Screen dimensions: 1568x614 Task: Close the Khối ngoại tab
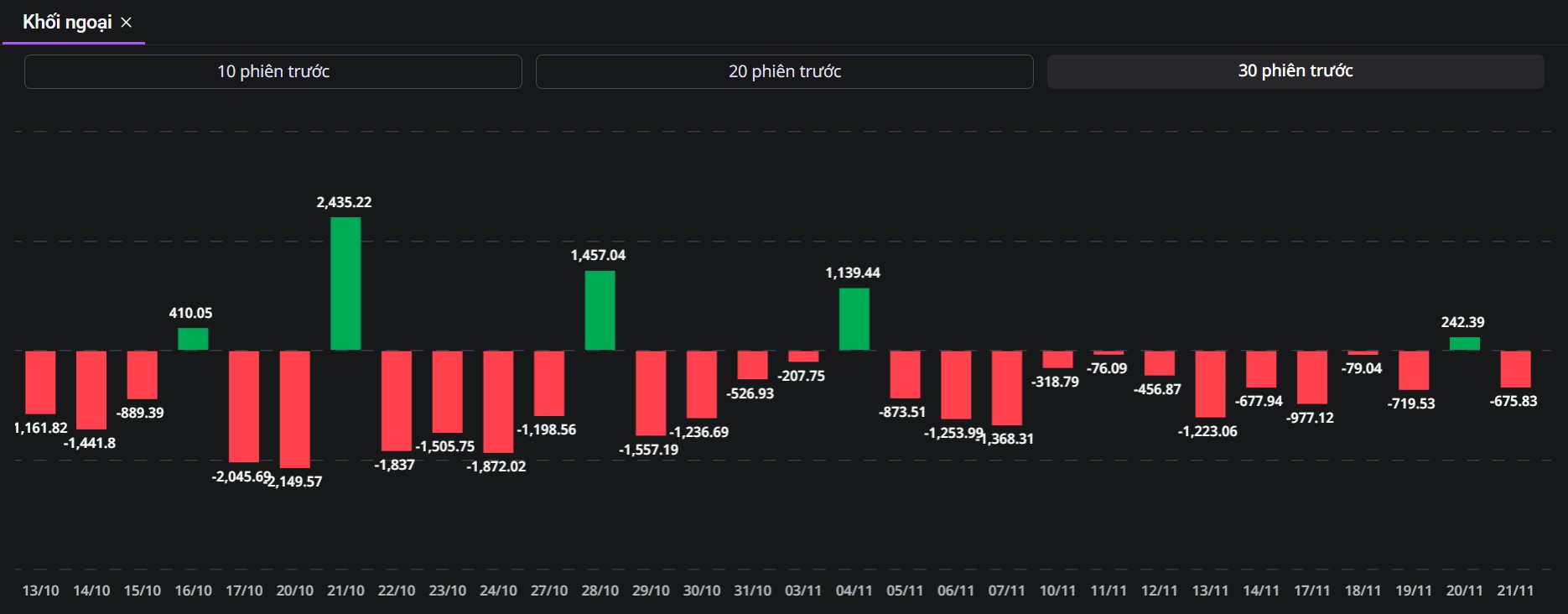pyautogui.click(x=127, y=23)
